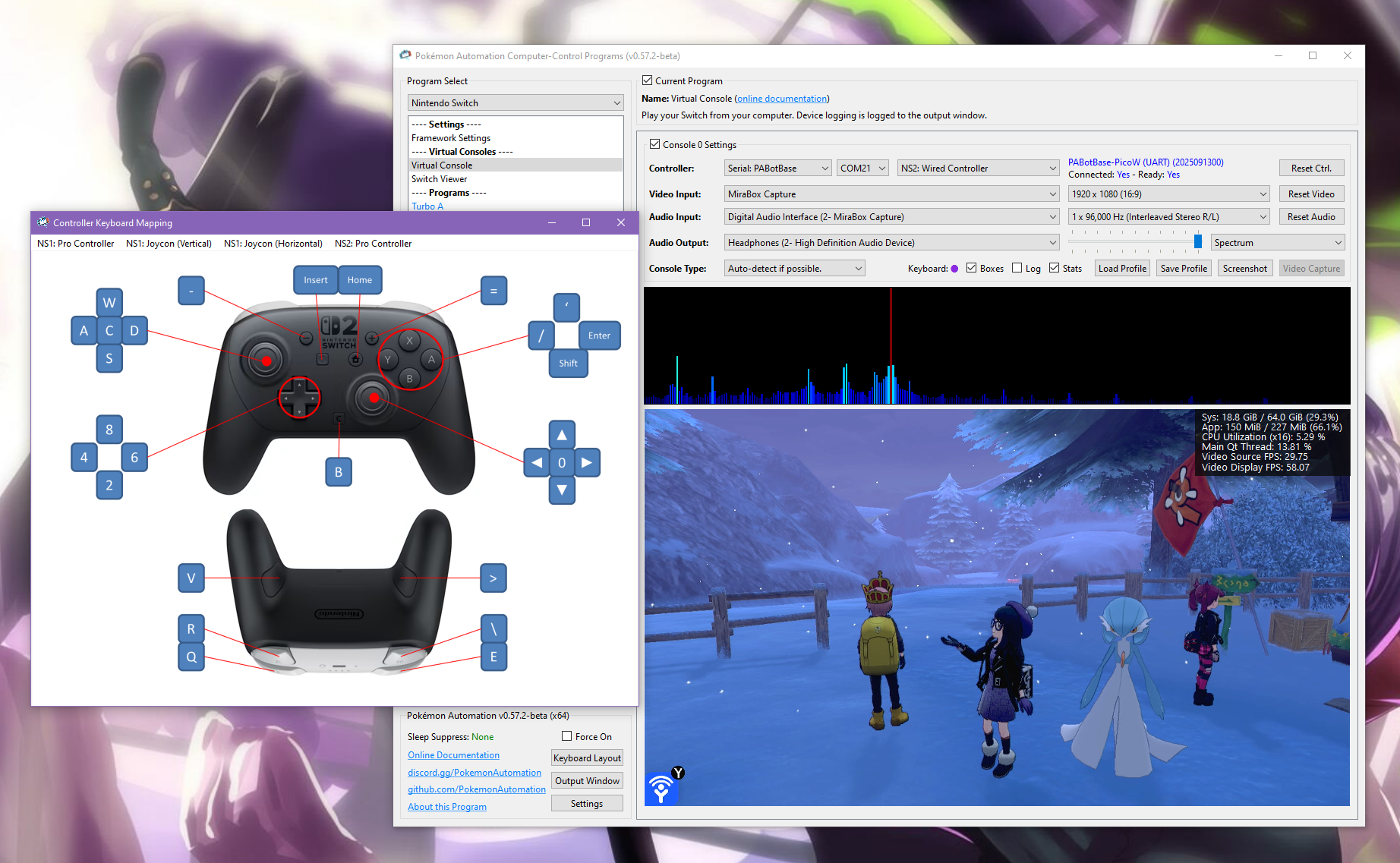The height and width of the screenshot is (863, 1400).
Task: Expand the COM21 port dropdown
Action: click(x=862, y=169)
